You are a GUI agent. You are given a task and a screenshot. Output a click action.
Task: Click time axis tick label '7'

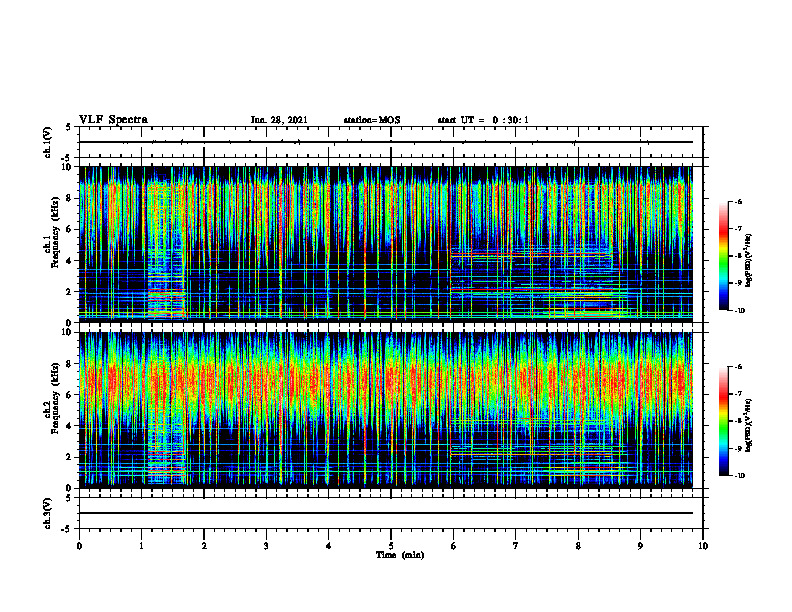[x=516, y=546]
